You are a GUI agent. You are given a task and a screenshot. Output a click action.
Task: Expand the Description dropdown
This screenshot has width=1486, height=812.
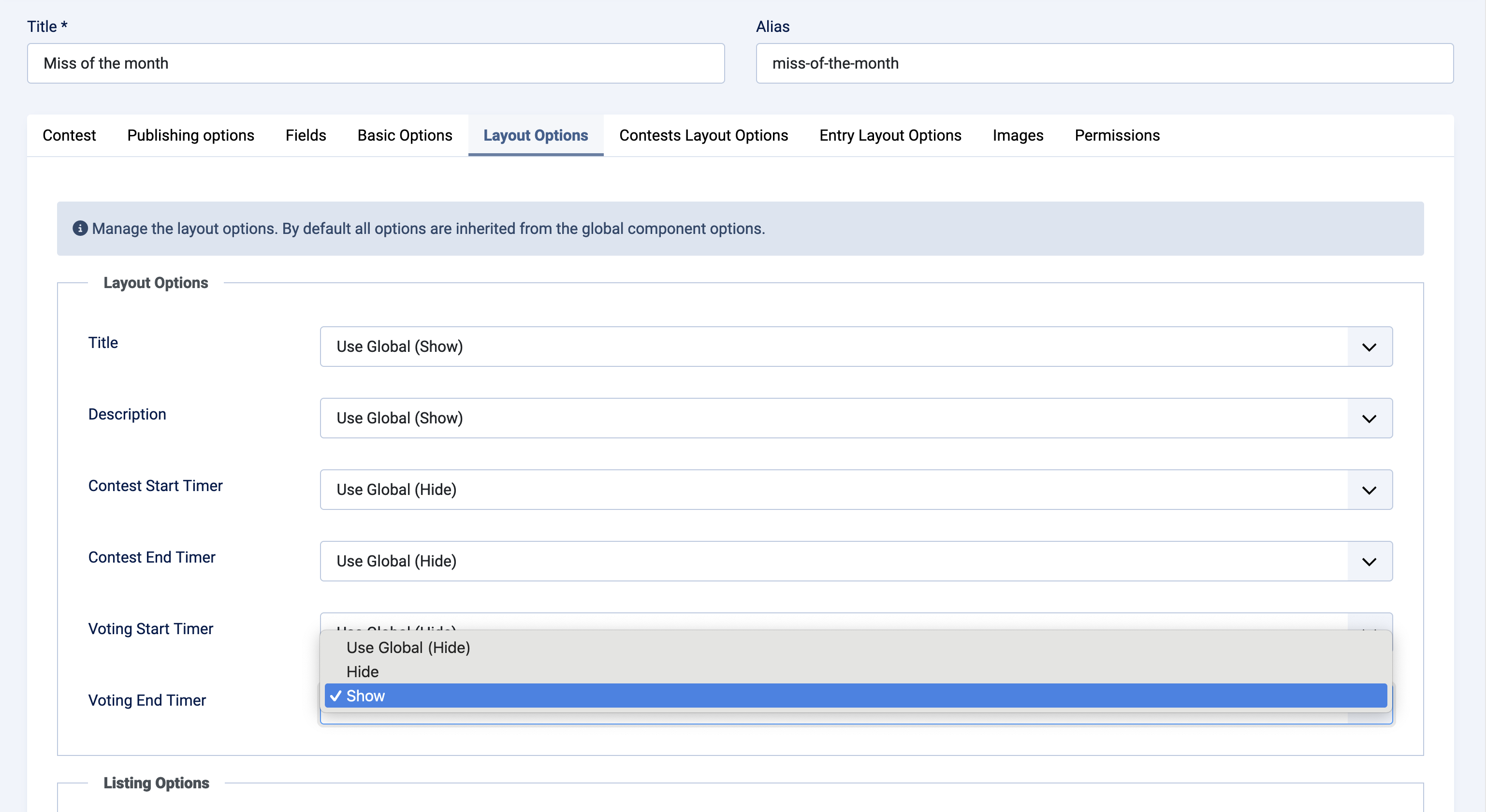[x=857, y=418]
